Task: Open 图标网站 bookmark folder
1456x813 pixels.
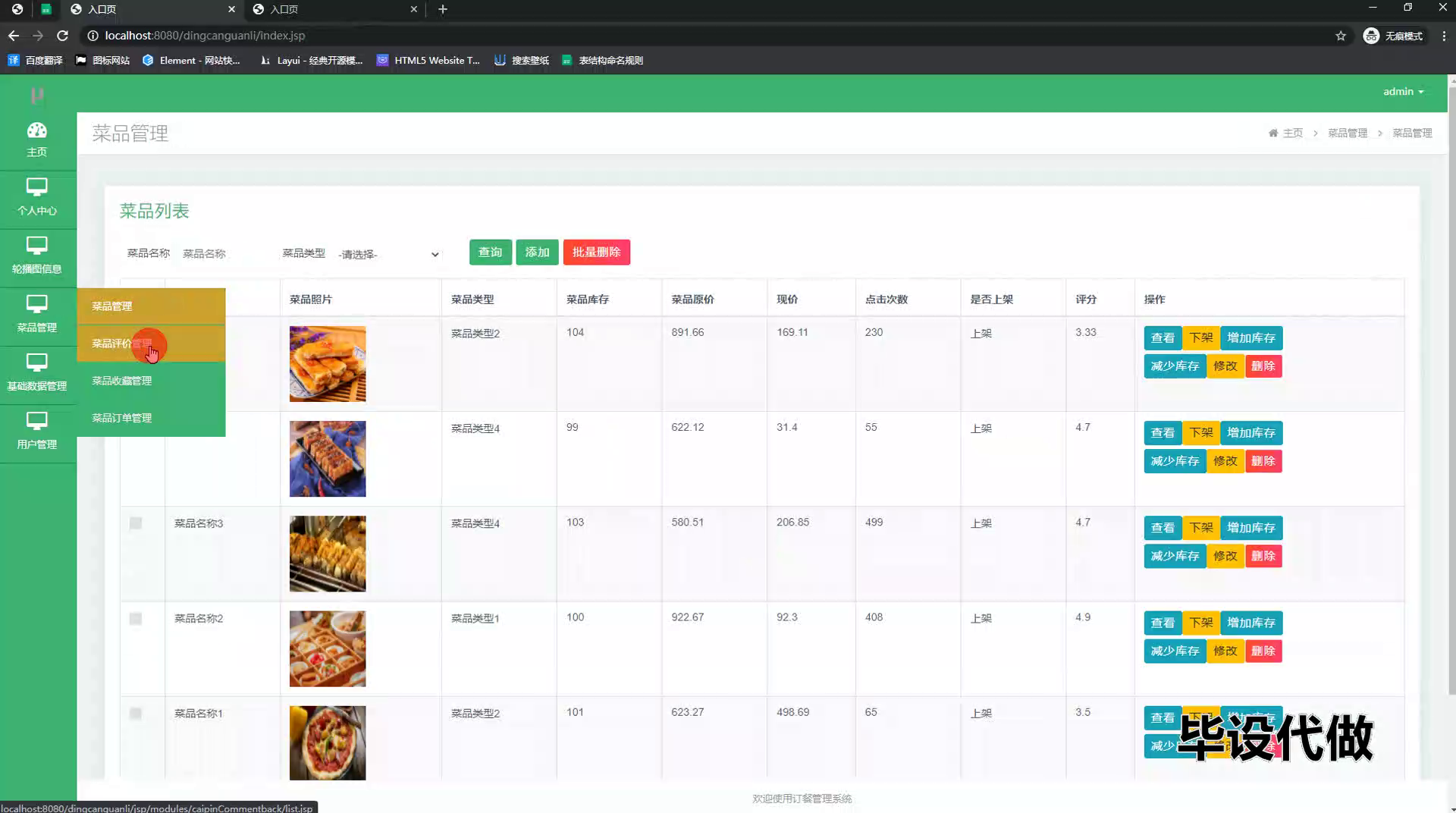Action: click(x=102, y=61)
